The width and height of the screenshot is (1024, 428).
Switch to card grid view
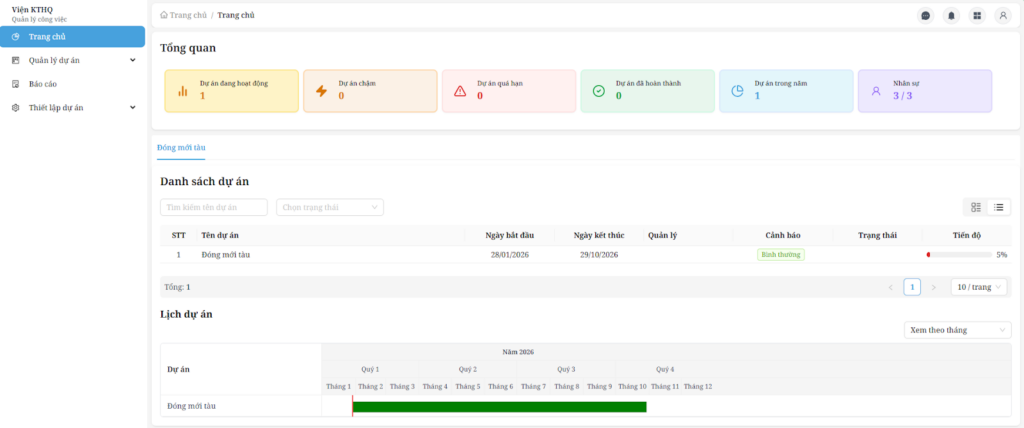(976, 207)
